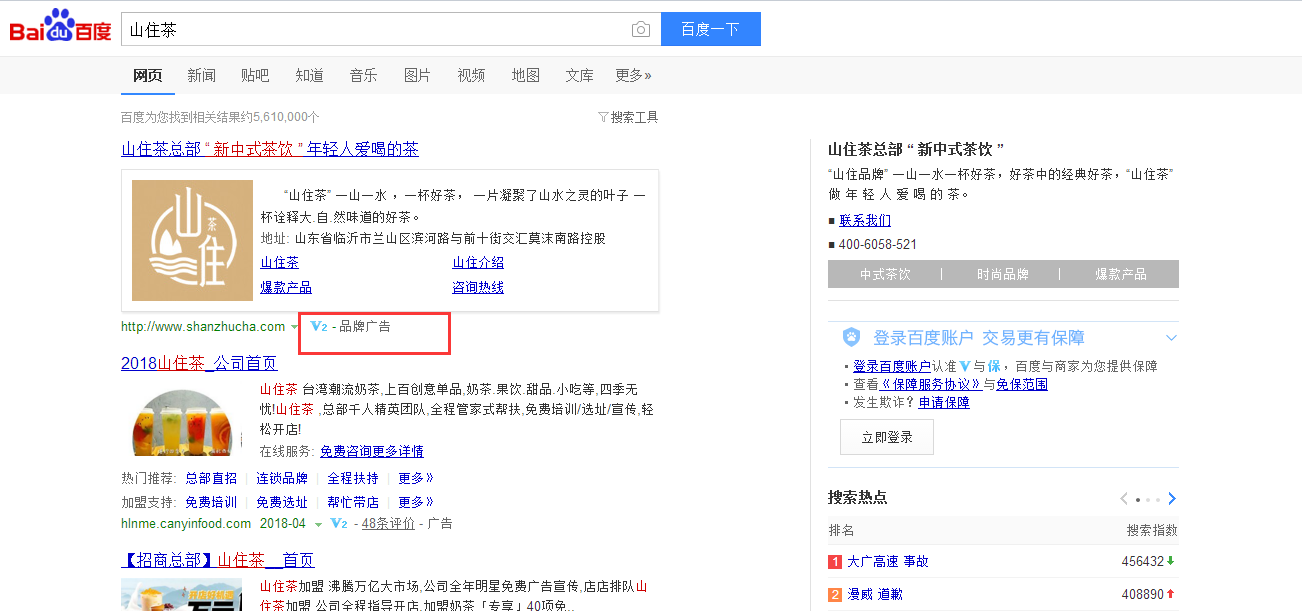Image resolution: width=1302 pixels, height=611 pixels.
Task: Open the 山住茶 sublink in brand card
Action: point(279,262)
